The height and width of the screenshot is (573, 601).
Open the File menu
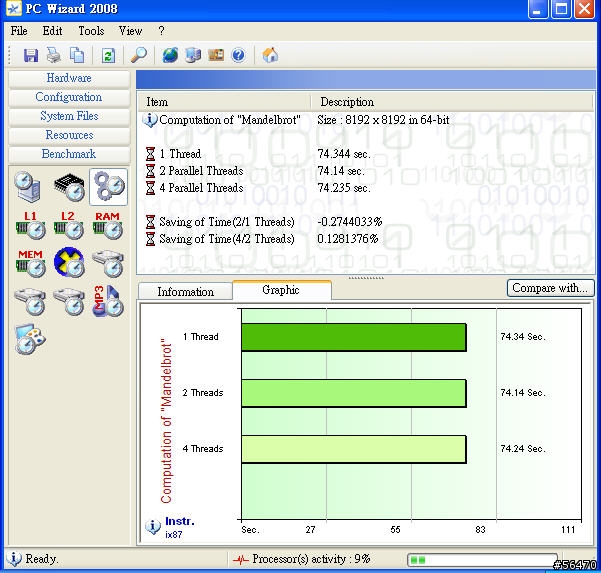click(x=19, y=31)
